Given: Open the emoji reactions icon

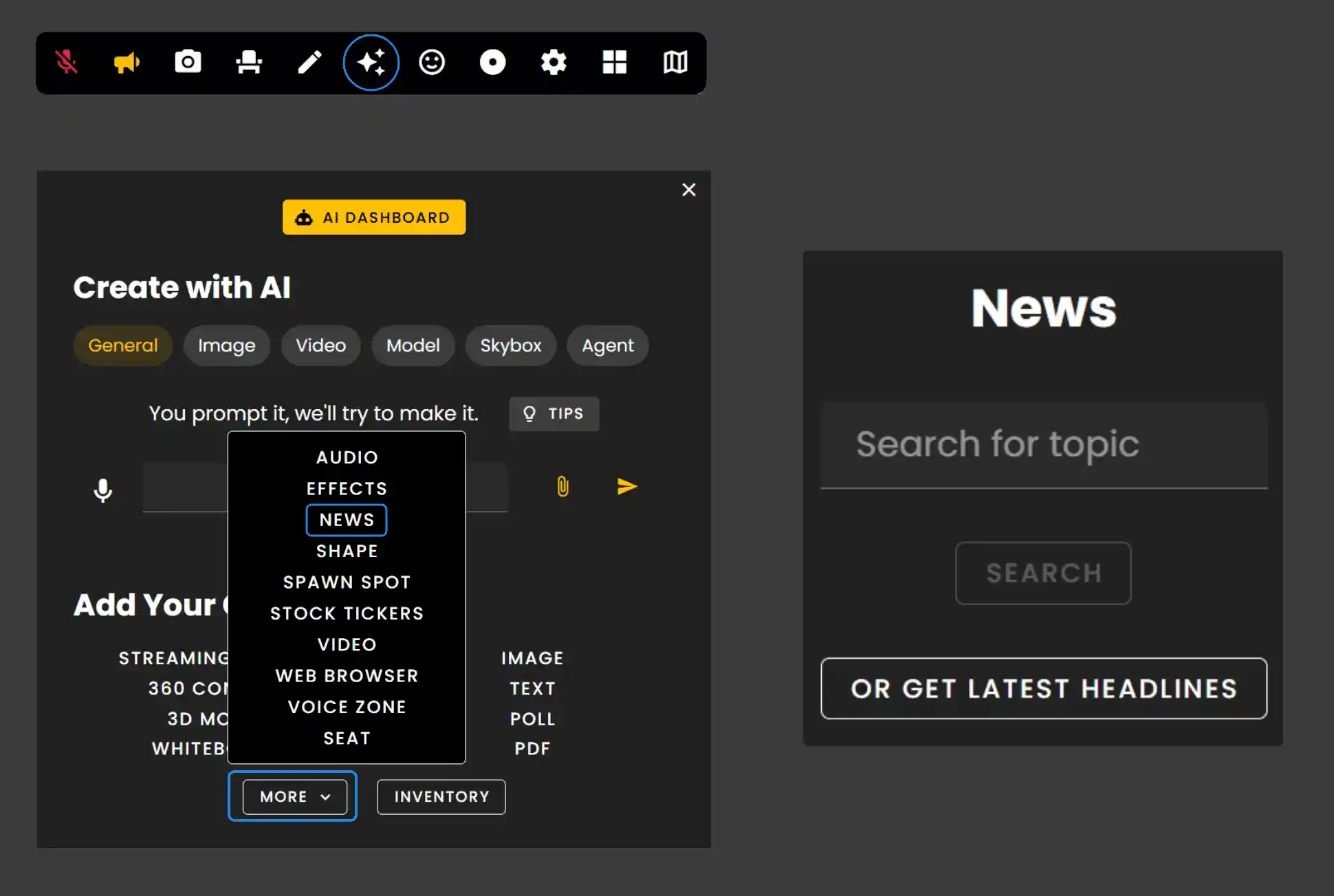Looking at the screenshot, I should 432,63.
